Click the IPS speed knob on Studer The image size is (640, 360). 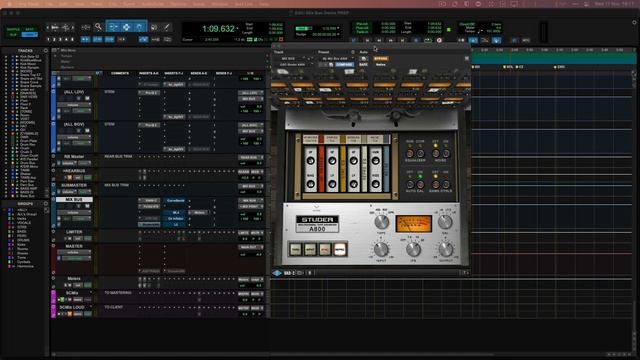[413, 248]
